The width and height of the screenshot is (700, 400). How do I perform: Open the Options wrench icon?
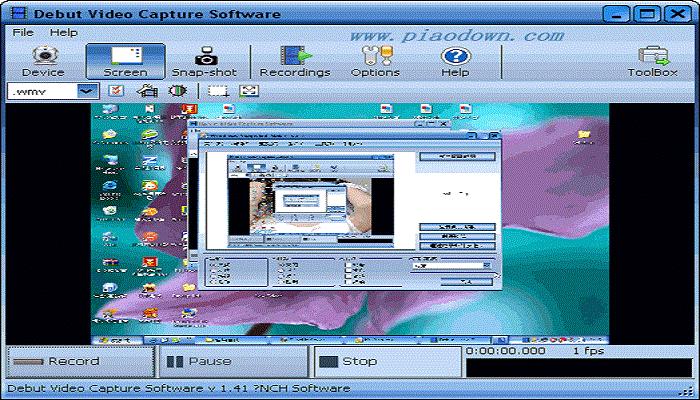375,62
